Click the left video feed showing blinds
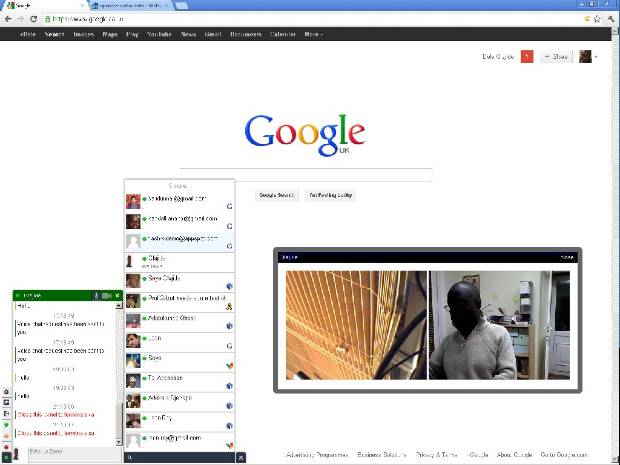Image resolution: width=620 pixels, height=465 pixels. click(x=356, y=325)
